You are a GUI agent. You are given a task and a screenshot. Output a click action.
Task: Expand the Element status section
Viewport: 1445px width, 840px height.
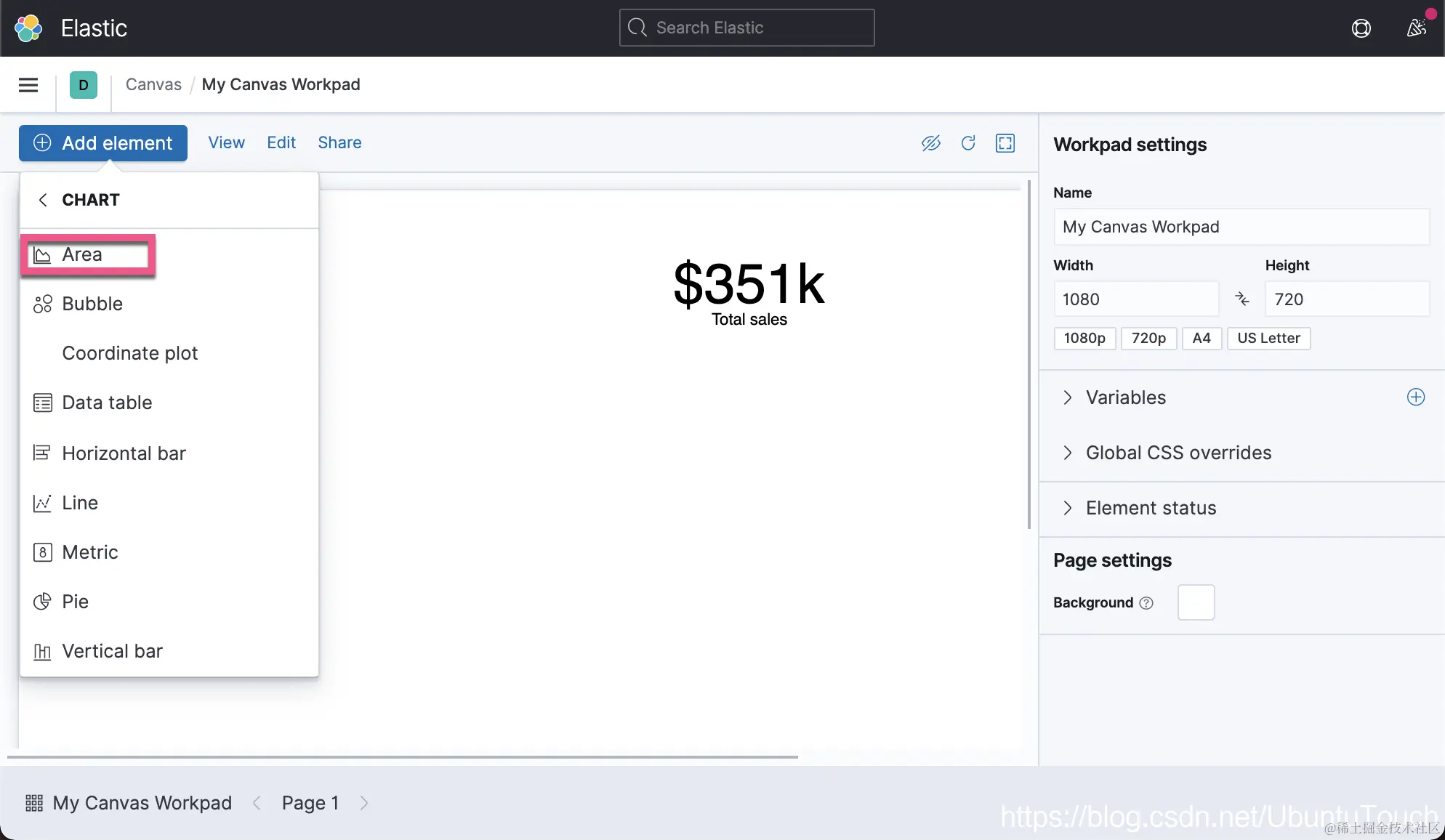[x=1150, y=508]
